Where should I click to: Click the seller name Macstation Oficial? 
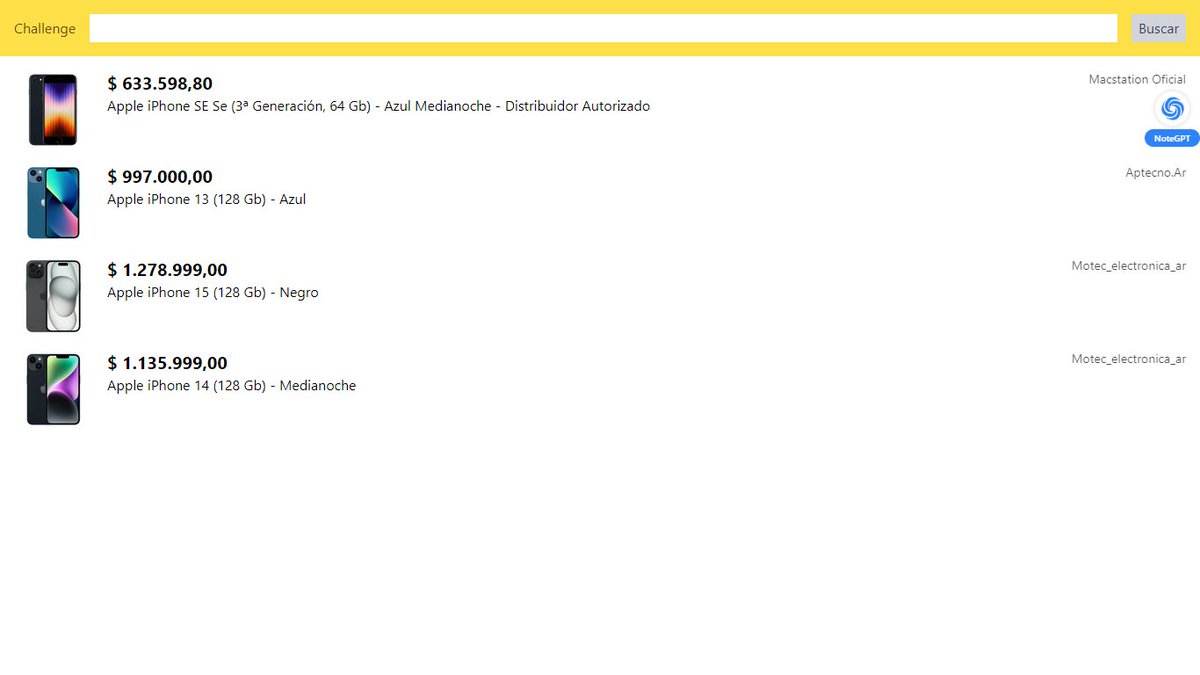tap(1137, 79)
